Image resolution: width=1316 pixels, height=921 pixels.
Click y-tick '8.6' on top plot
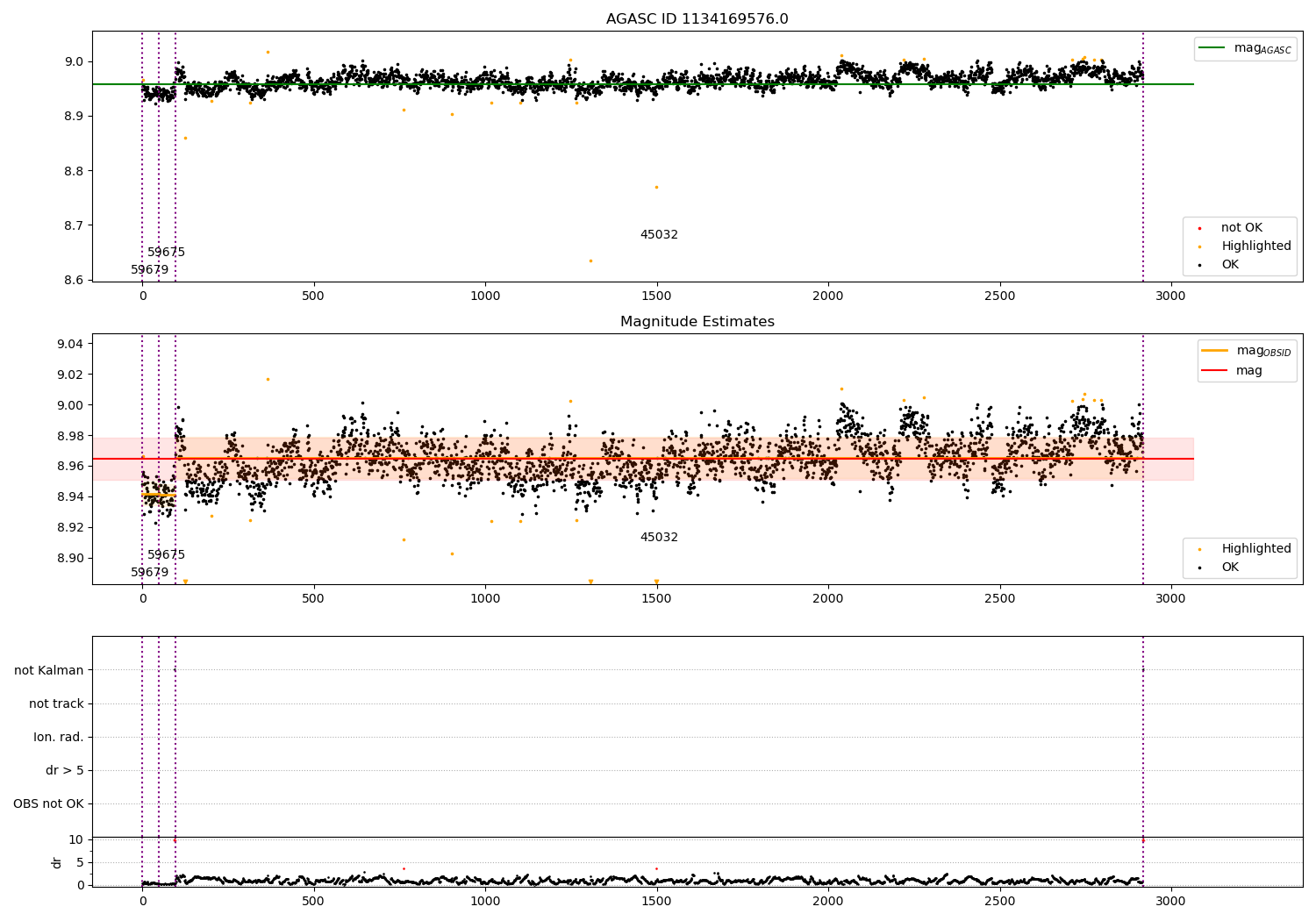pyautogui.click(x=75, y=280)
